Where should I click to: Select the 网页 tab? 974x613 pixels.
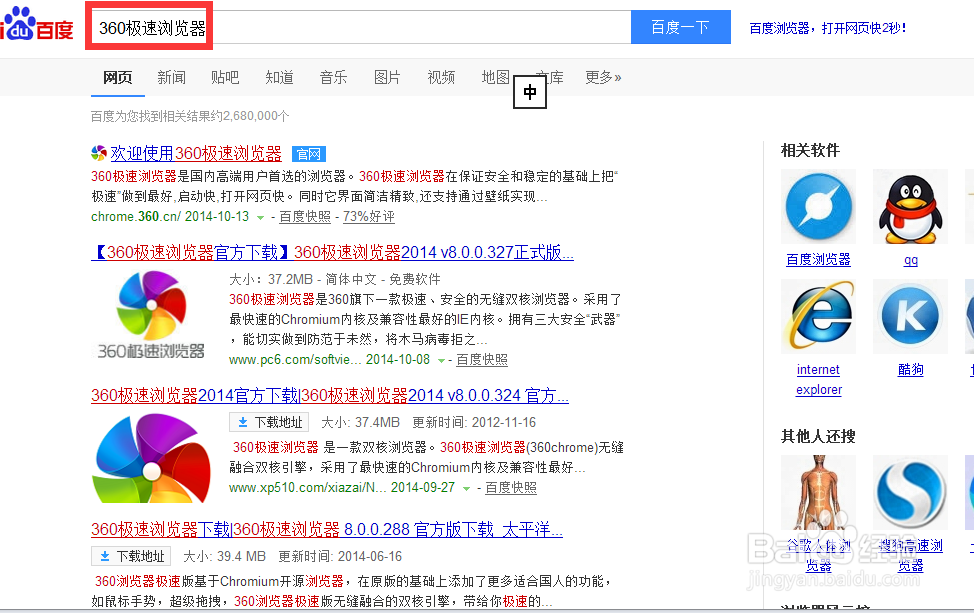click(x=117, y=78)
